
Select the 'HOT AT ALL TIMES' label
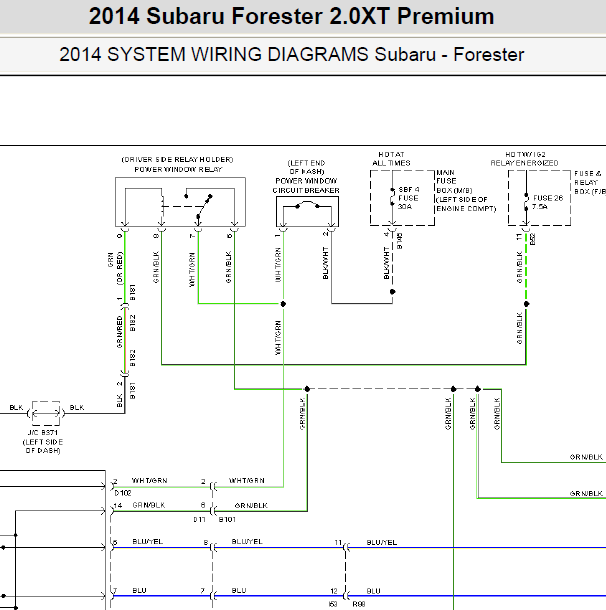point(391,159)
